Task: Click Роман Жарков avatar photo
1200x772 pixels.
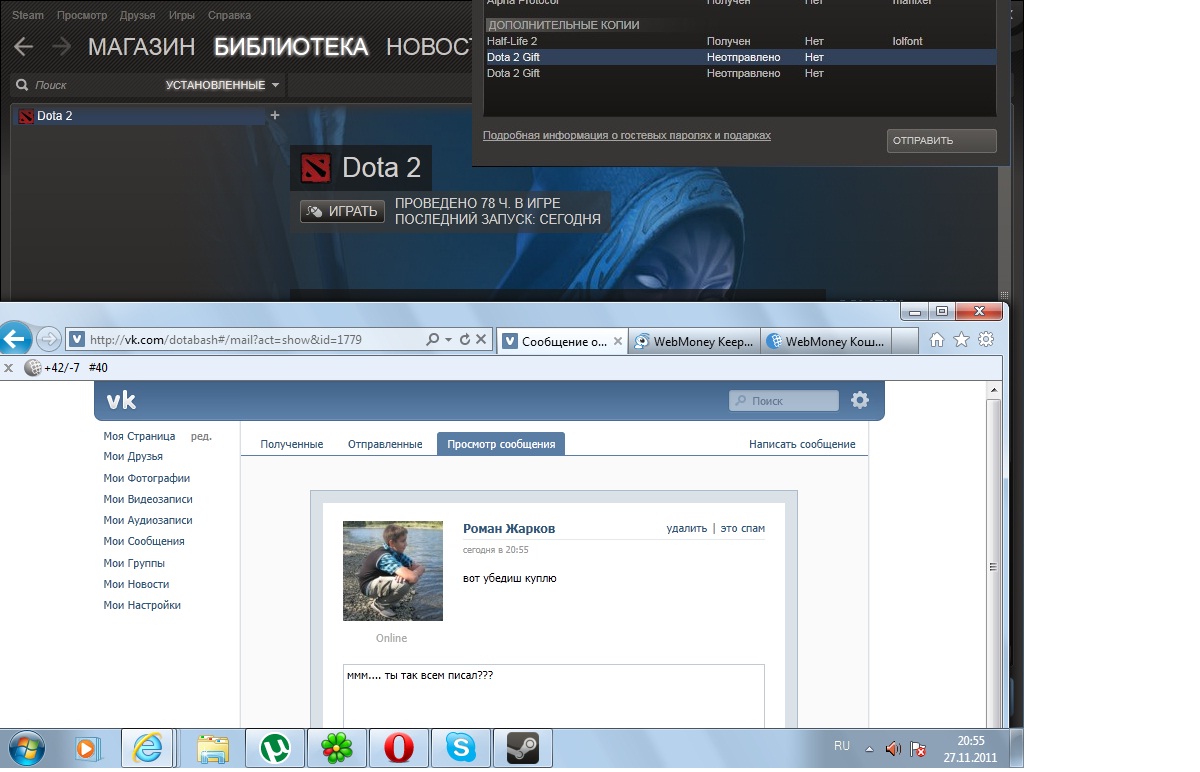Action: click(393, 571)
